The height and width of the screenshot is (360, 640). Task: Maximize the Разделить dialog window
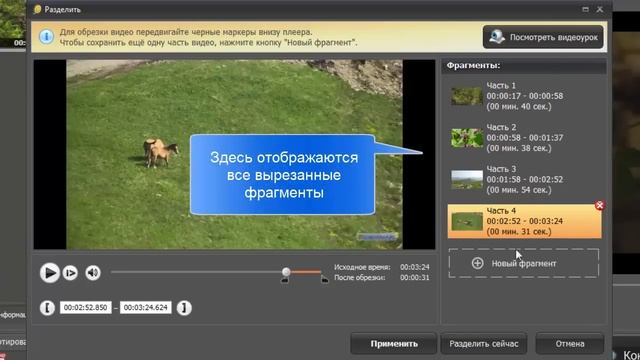pos(585,9)
